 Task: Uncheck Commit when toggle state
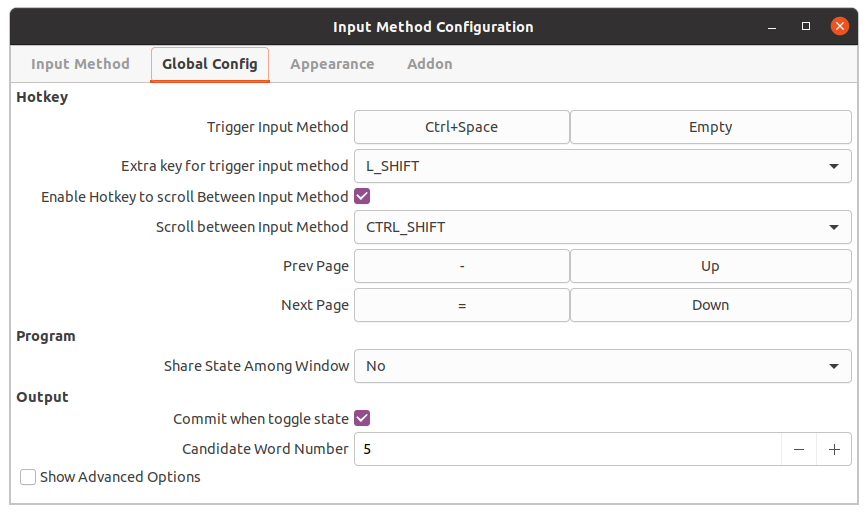click(362, 418)
